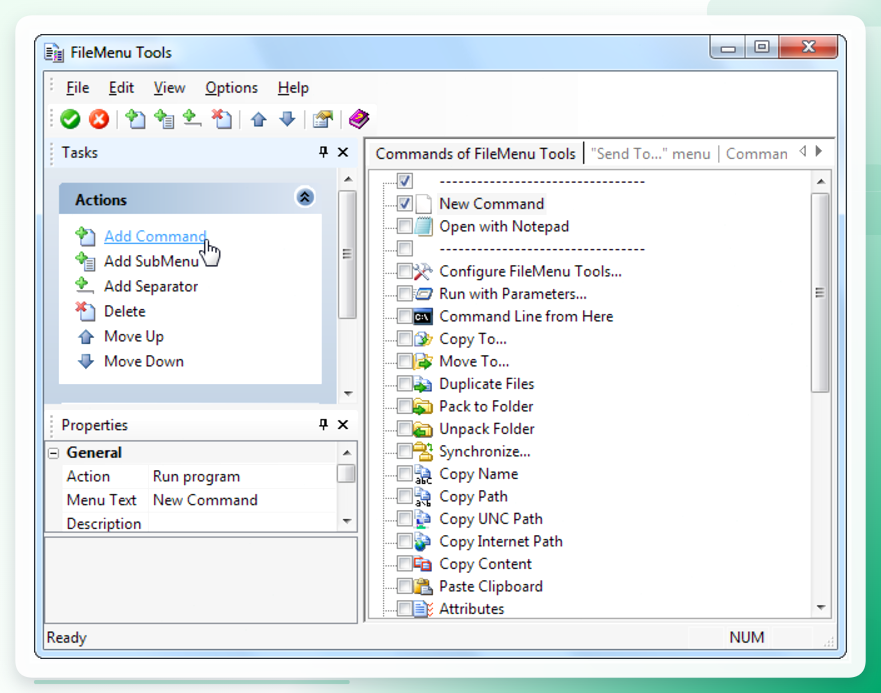881x693 pixels.
Task: Click the Paste Clipboard command icon
Action: pos(423,586)
